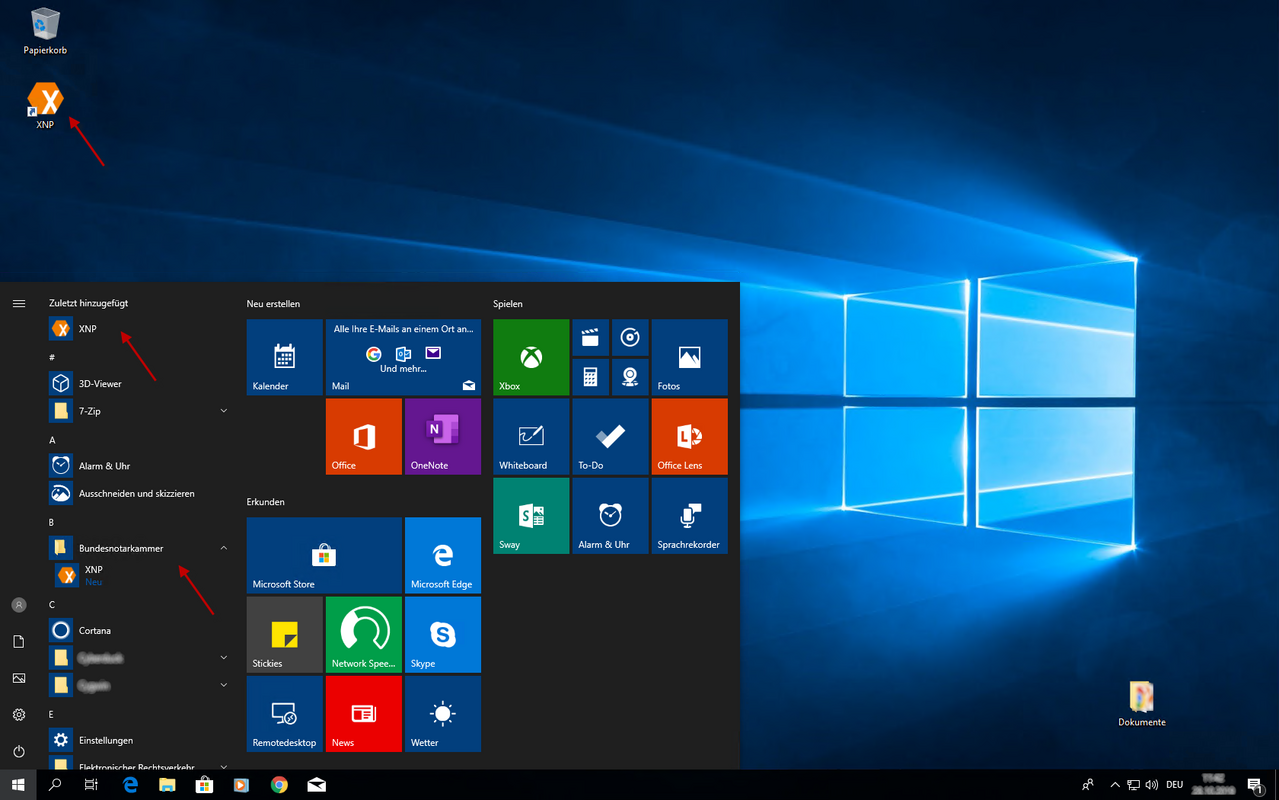Screen dimensions: 1279x800
Task: Select the Spielen group title
Action: tap(507, 303)
